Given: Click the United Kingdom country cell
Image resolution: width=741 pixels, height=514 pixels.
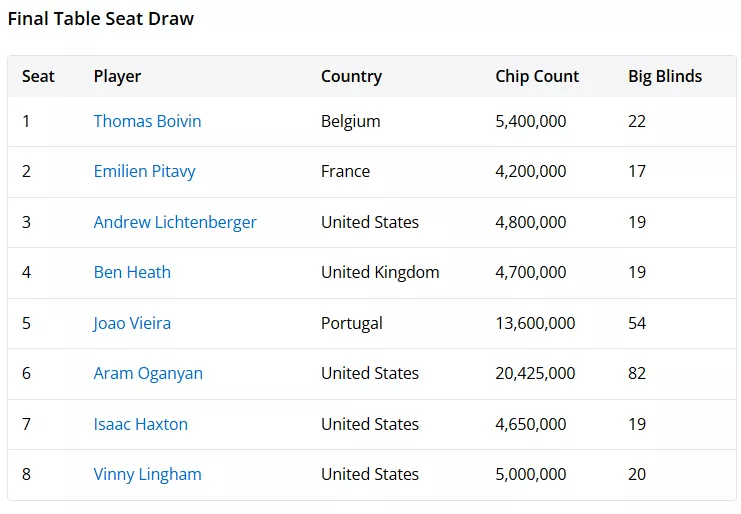Looking at the screenshot, I should click(x=380, y=272).
